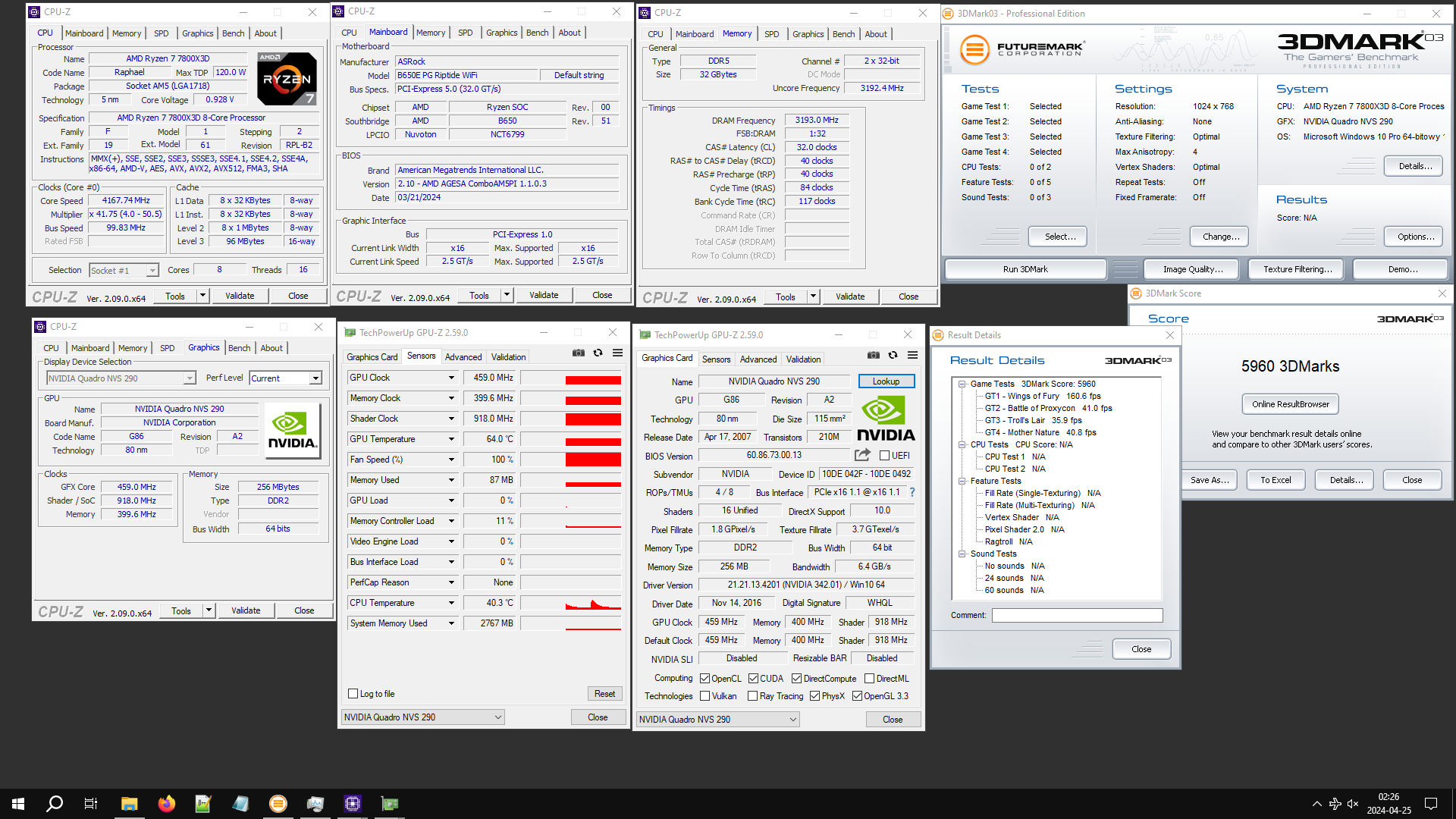Open GPU selector in Sensors window
1456x819 pixels.
pyautogui.click(x=423, y=717)
